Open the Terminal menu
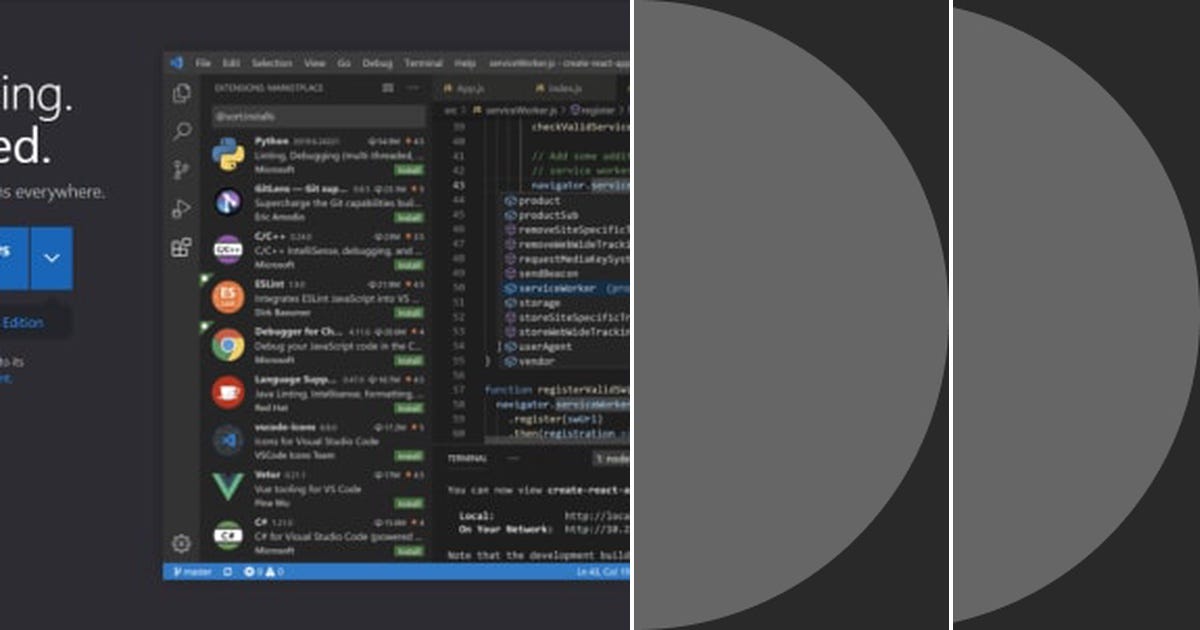Viewport: 1200px width, 630px height. [x=423, y=63]
